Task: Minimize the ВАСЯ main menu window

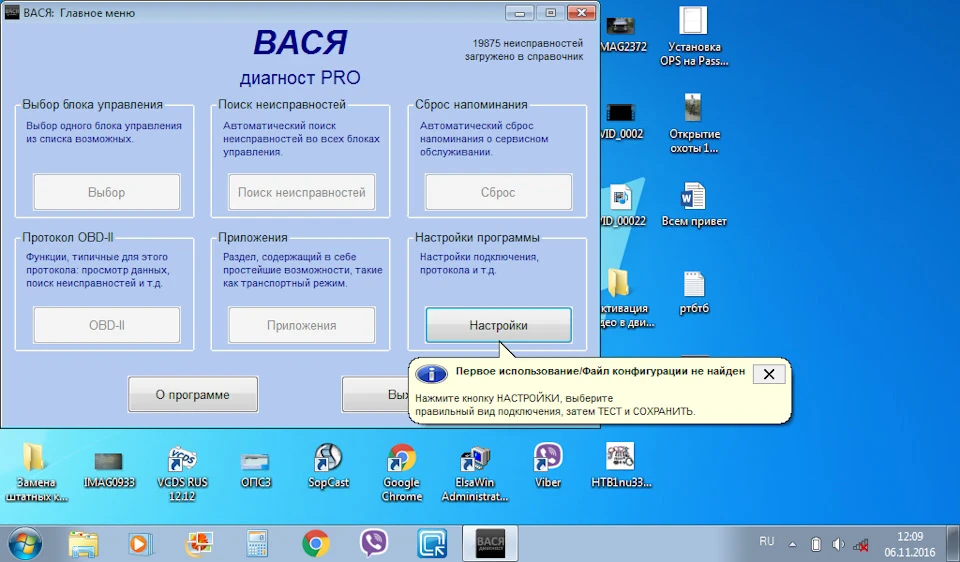Action: point(520,13)
